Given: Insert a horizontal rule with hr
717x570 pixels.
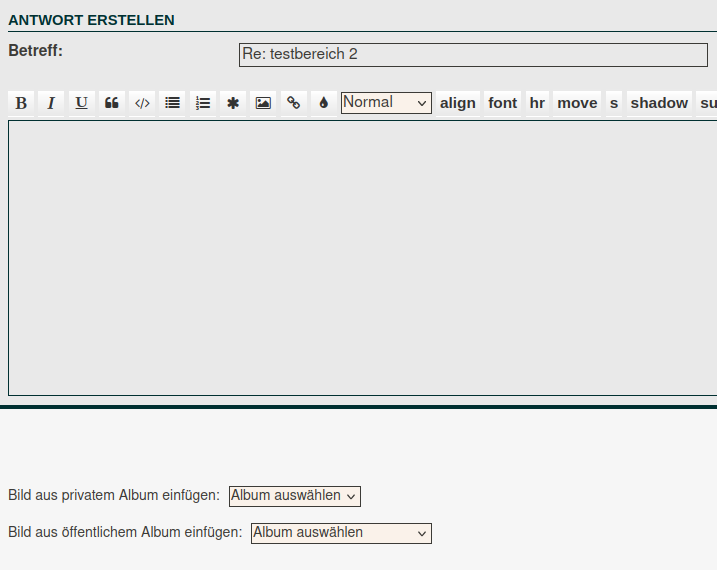Looking at the screenshot, I should click(x=538, y=103).
